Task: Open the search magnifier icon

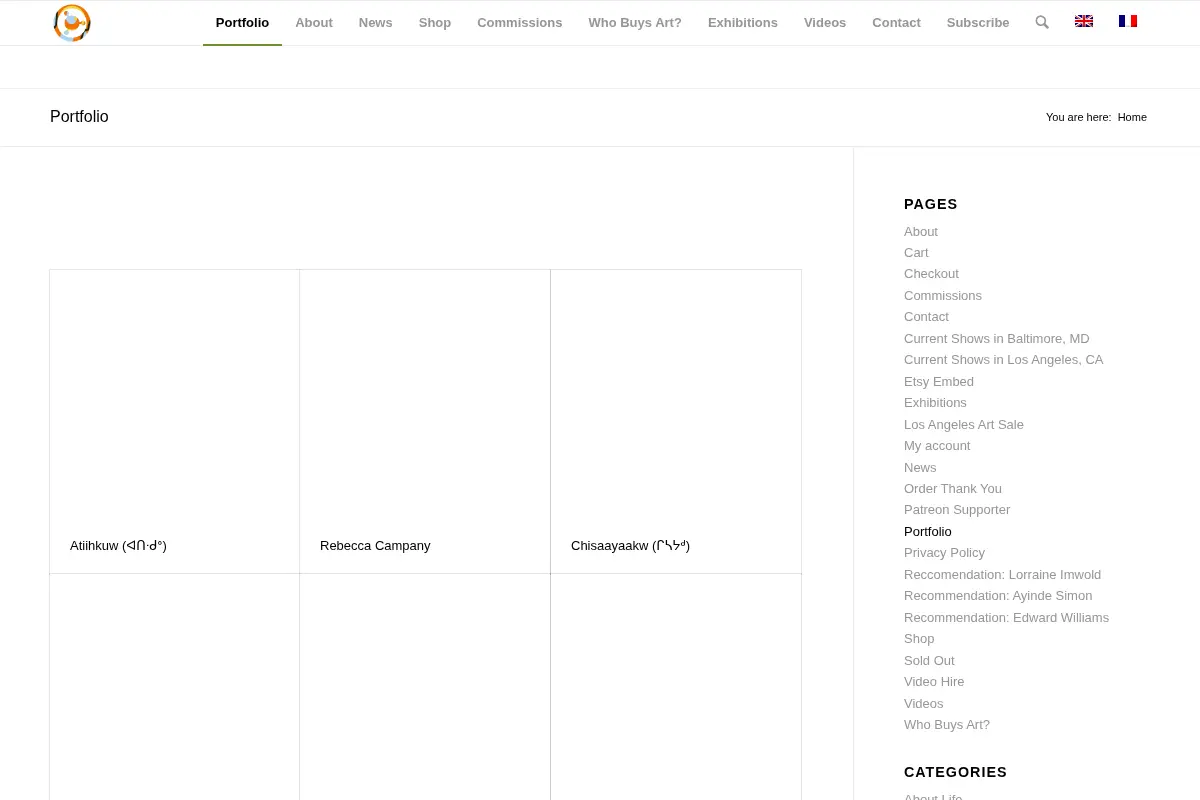Action: [x=1042, y=23]
